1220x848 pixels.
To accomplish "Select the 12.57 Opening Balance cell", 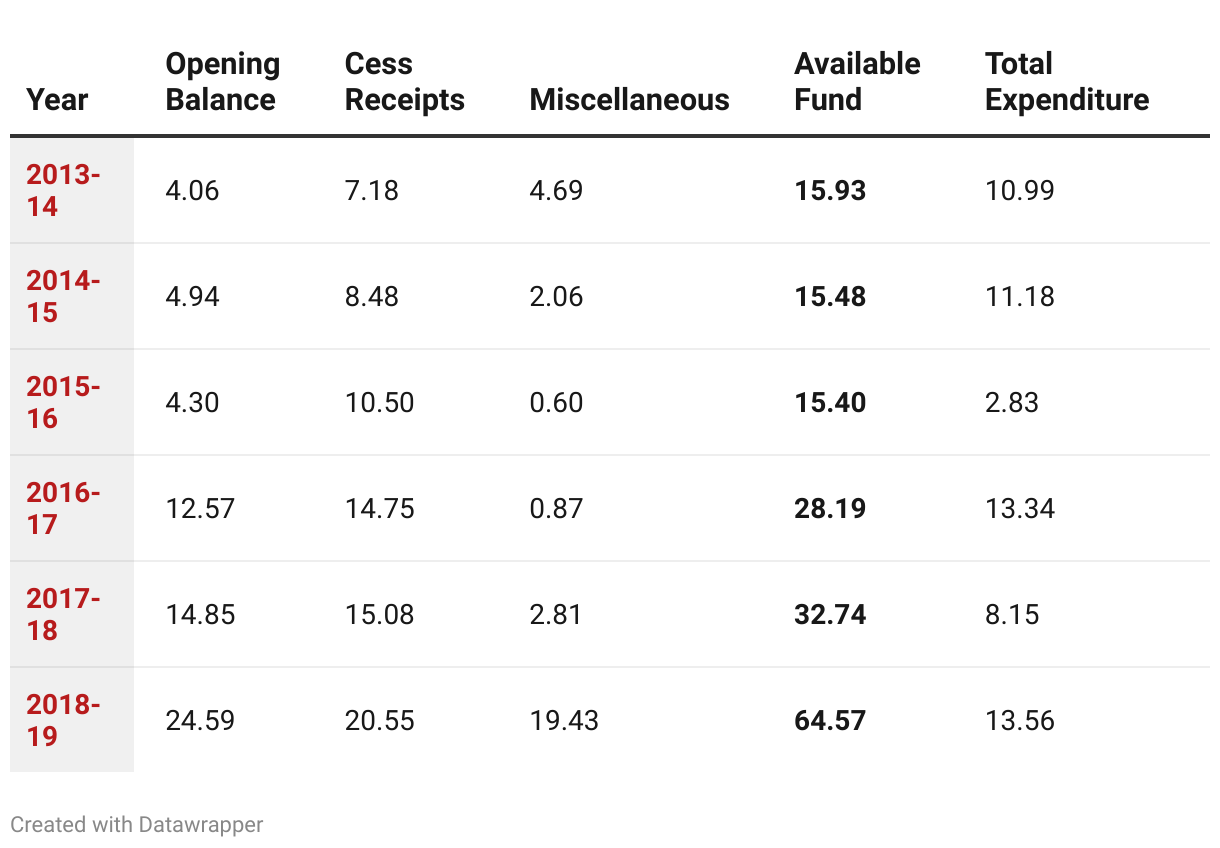I will point(200,508).
